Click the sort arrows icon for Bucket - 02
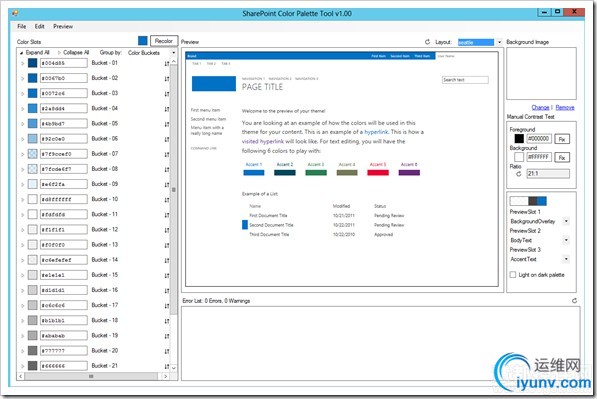Screen dimensions: 597x399 click(x=167, y=79)
